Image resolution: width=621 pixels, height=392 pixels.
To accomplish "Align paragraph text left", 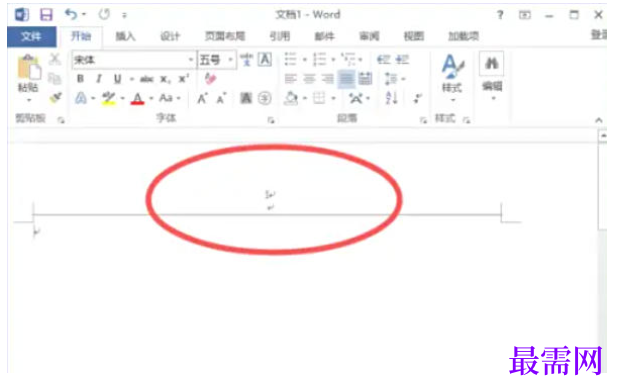I will [x=291, y=79].
